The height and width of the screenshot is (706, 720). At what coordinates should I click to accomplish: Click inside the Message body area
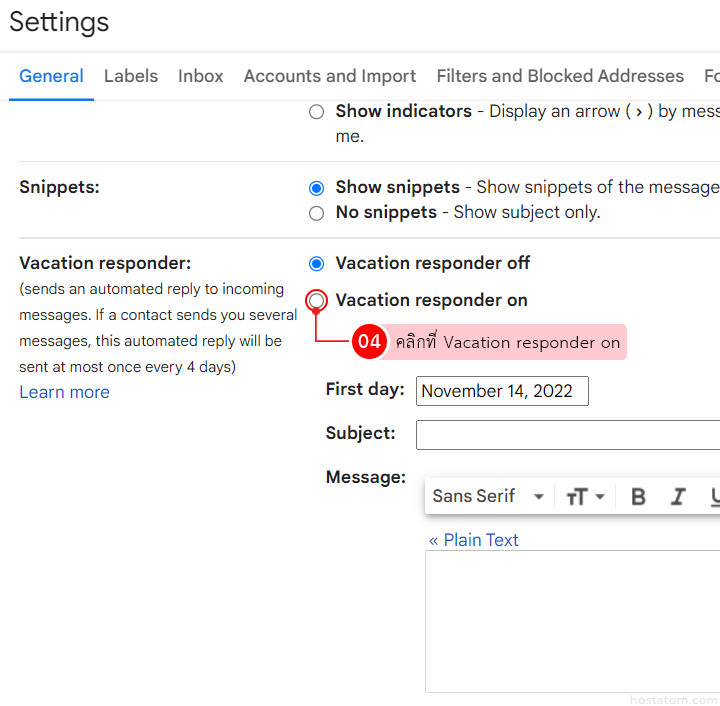572,620
